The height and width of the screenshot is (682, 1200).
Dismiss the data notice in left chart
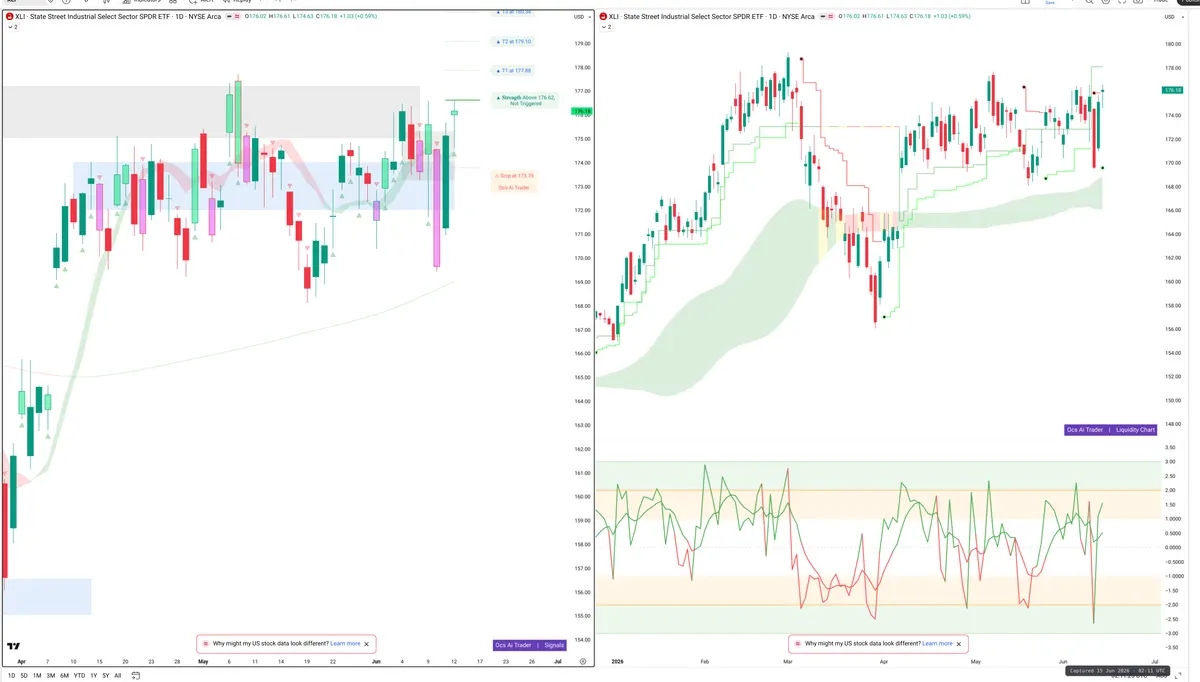coord(367,644)
